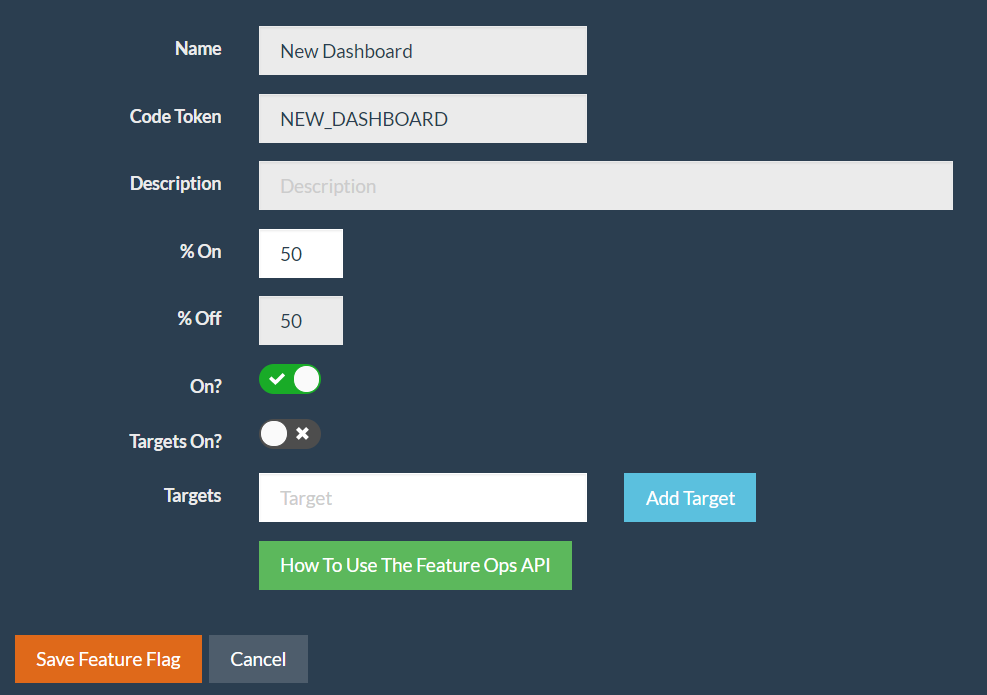Click the % On value field
Image resolution: width=987 pixels, height=695 pixels.
click(301, 253)
